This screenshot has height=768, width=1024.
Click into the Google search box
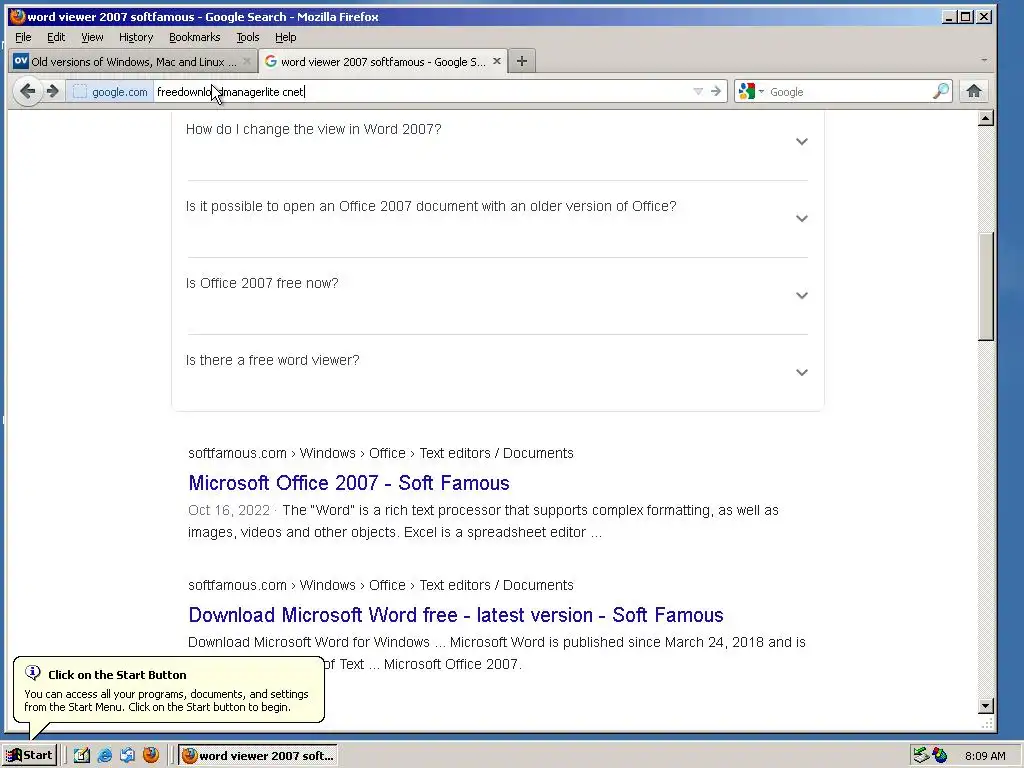[849, 92]
